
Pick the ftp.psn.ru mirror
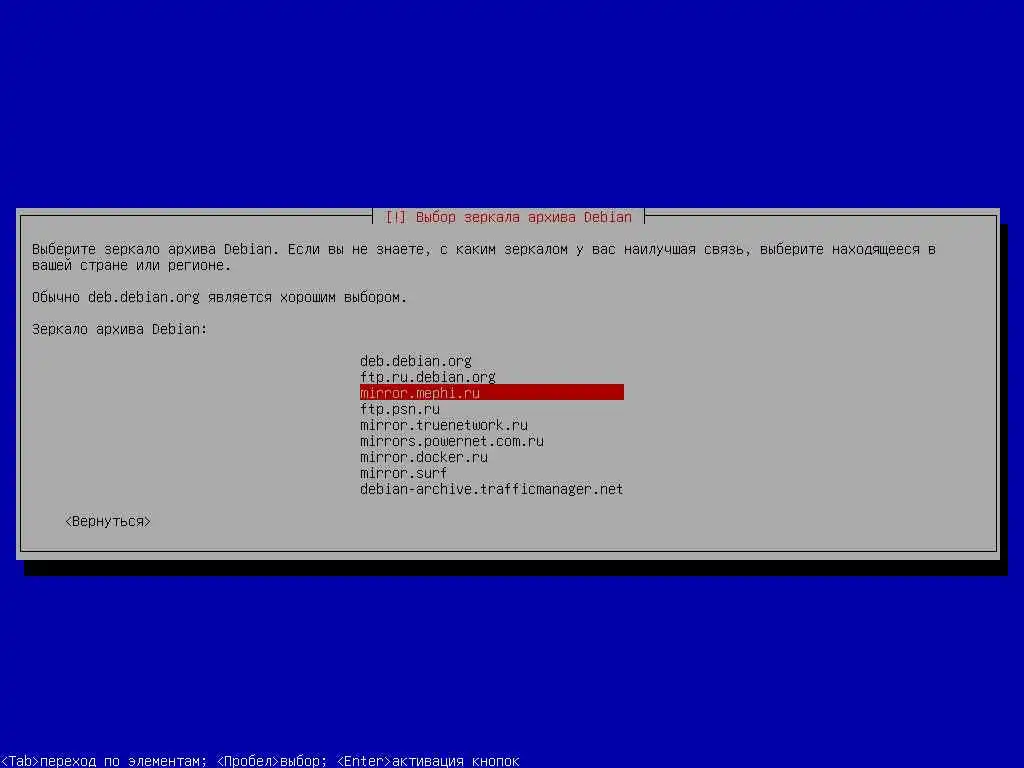(x=492, y=409)
